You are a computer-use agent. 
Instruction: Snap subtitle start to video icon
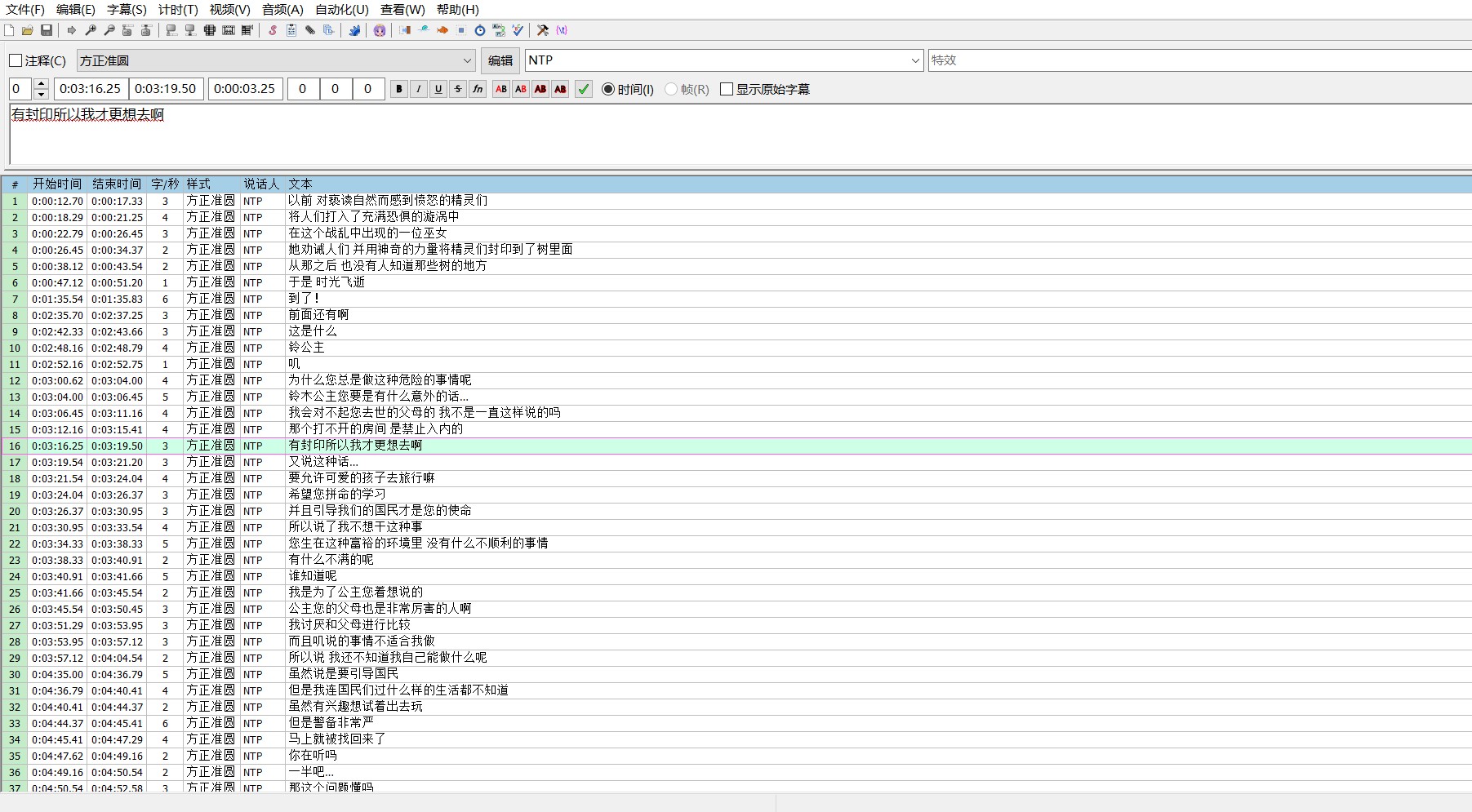(171, 30)
